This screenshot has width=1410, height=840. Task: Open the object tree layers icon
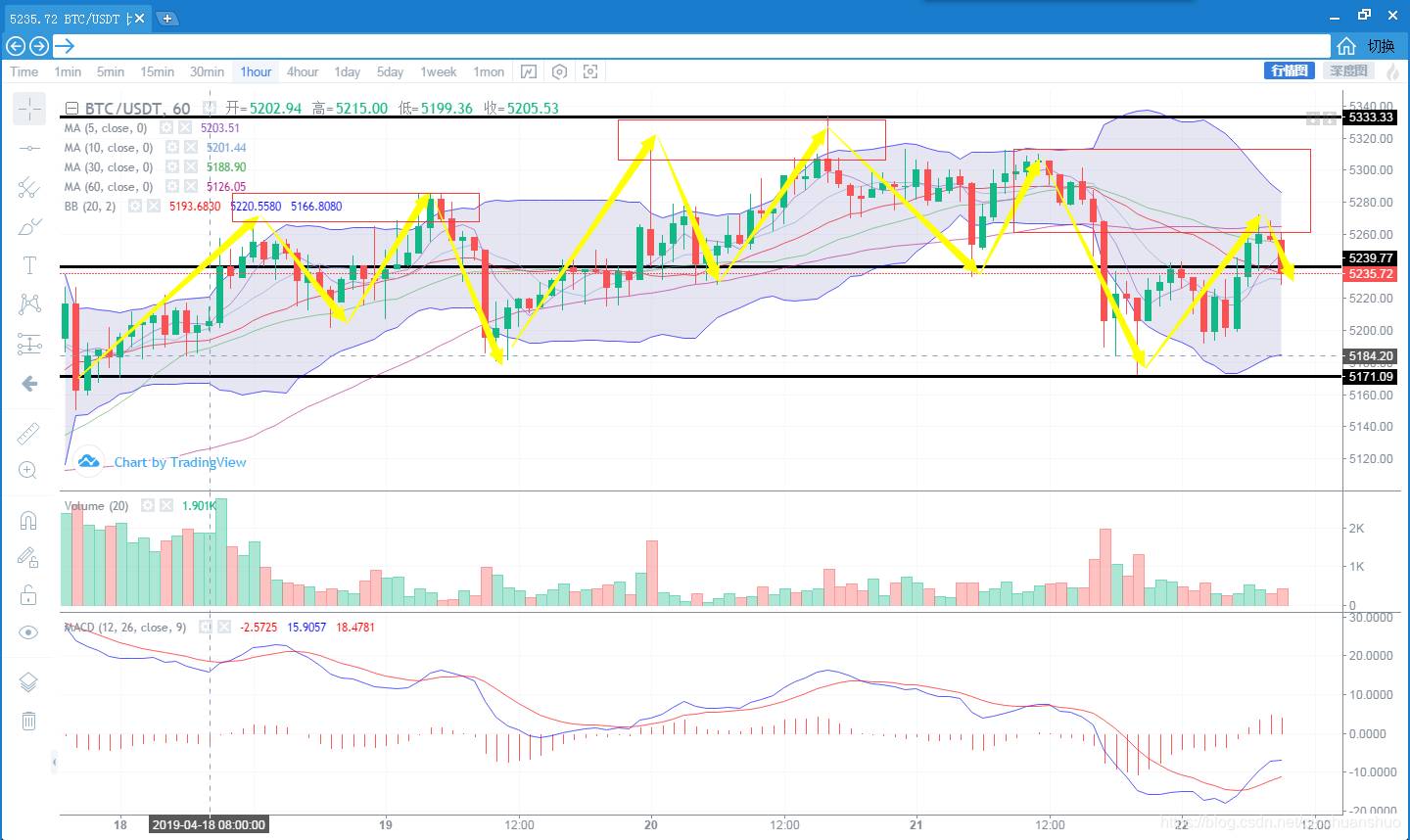pos(29,682)
